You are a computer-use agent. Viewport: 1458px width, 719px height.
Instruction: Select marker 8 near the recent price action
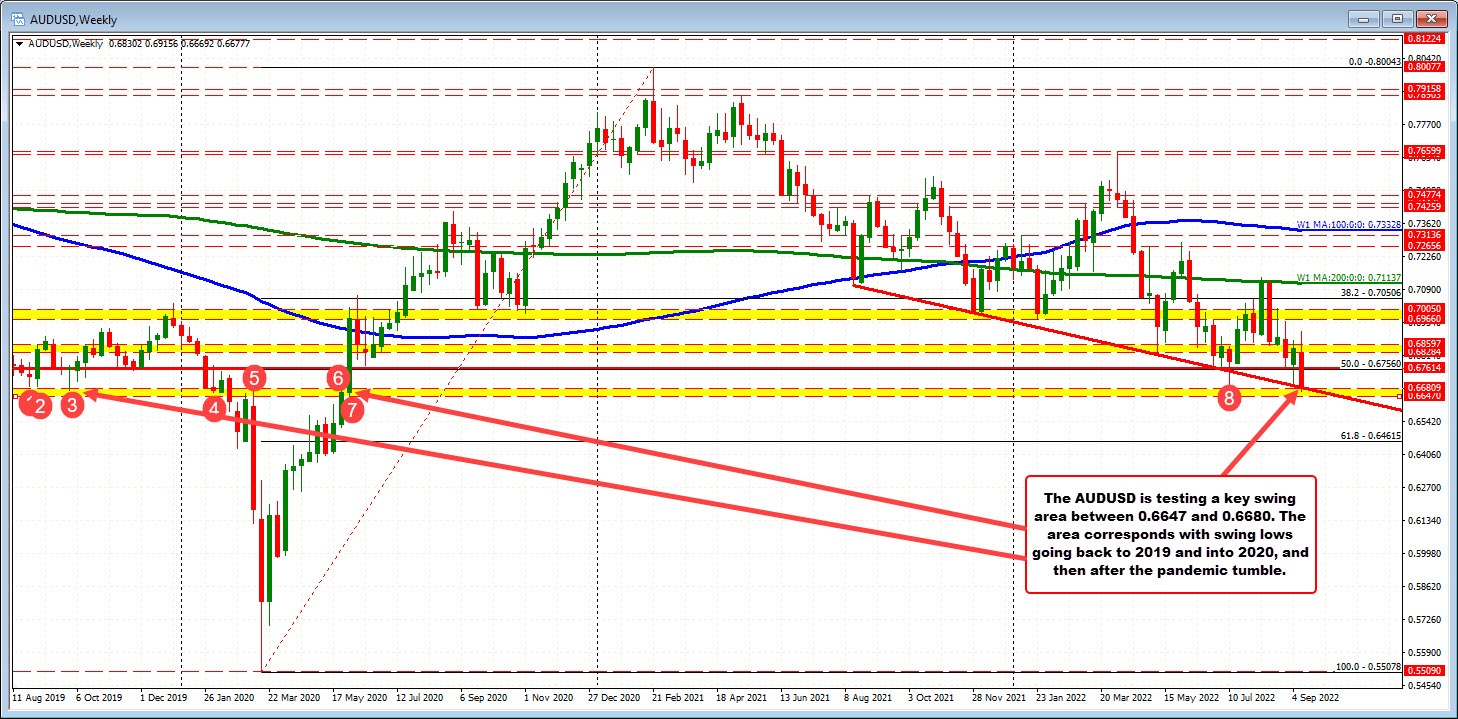(x=1229, y=399)
